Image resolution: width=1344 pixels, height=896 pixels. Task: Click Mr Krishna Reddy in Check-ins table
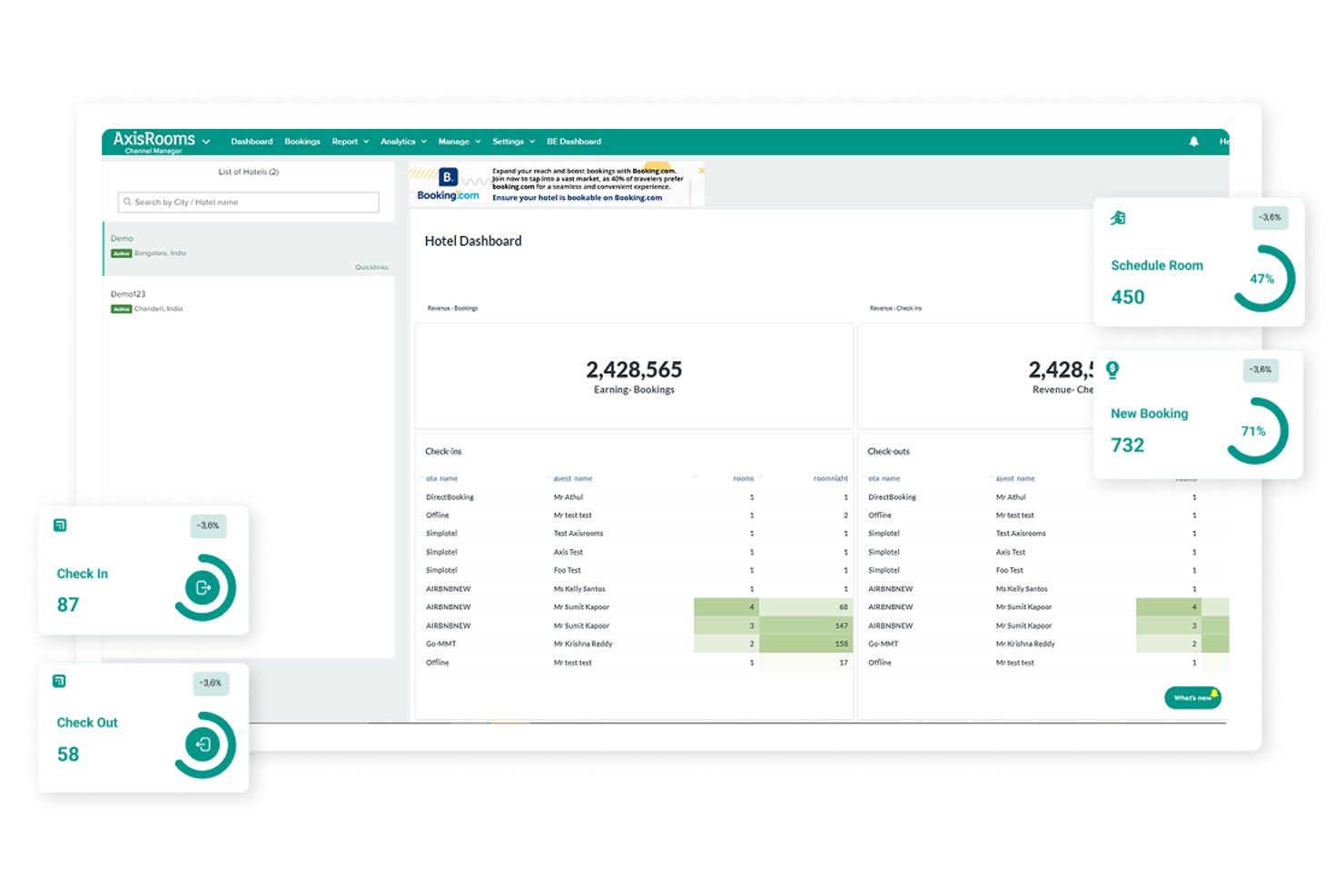583,644
